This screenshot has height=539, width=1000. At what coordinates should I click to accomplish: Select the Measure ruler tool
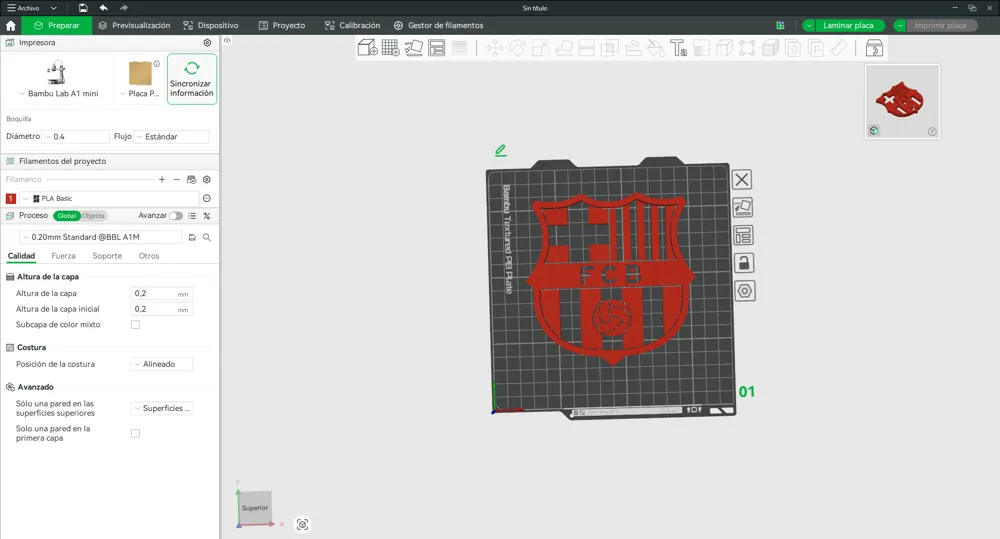(x=839, y=48)
